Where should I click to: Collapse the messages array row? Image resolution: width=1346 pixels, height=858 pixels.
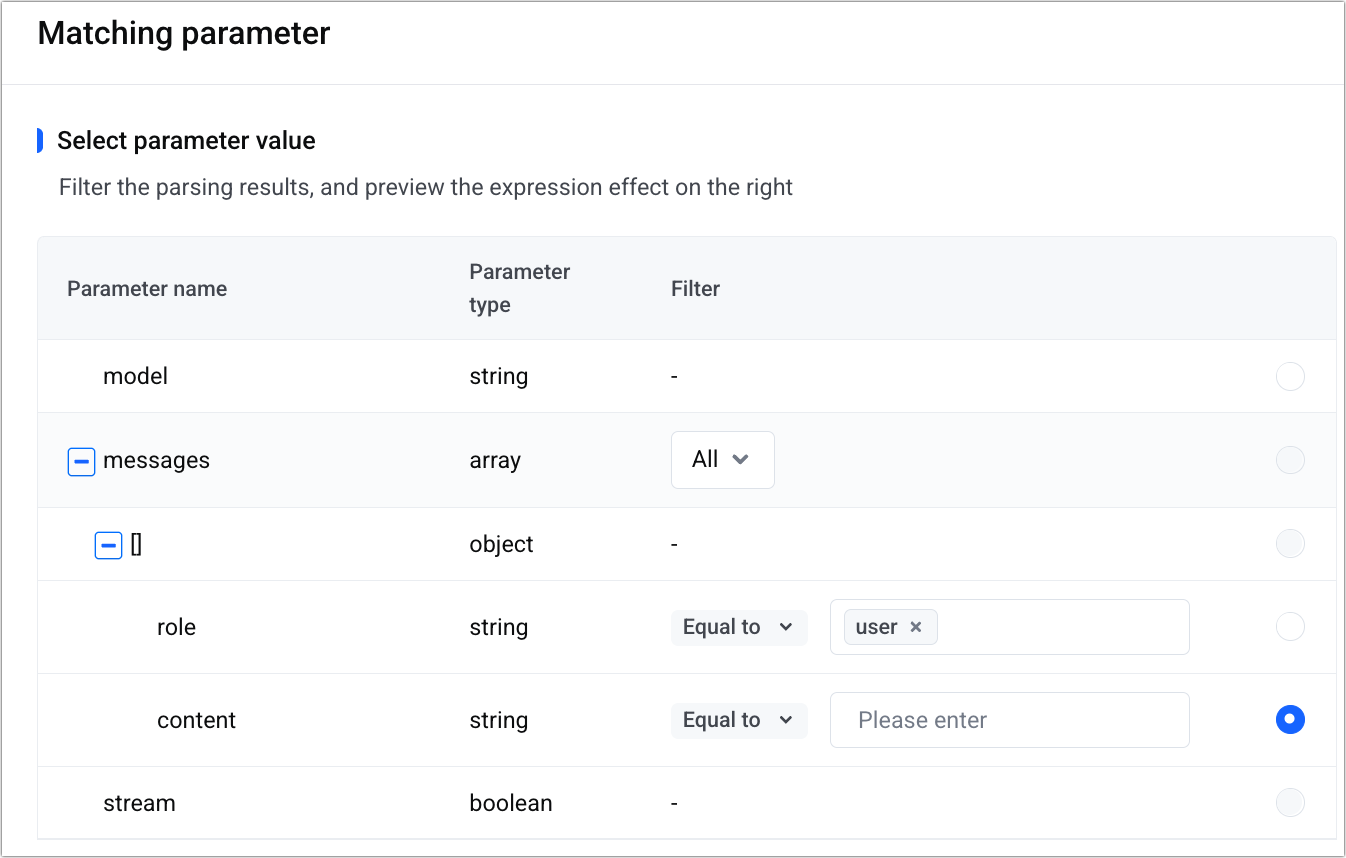tap(81, 461)
